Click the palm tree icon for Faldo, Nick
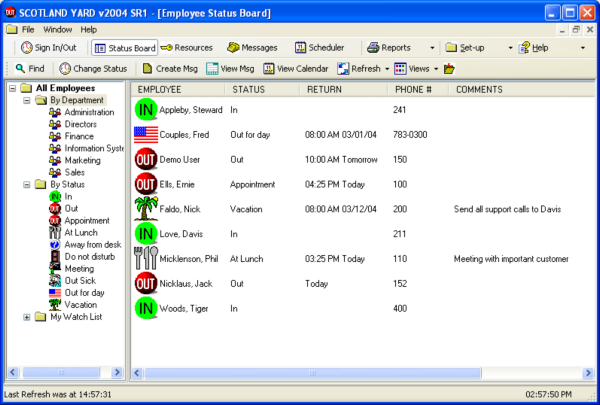 146,209
